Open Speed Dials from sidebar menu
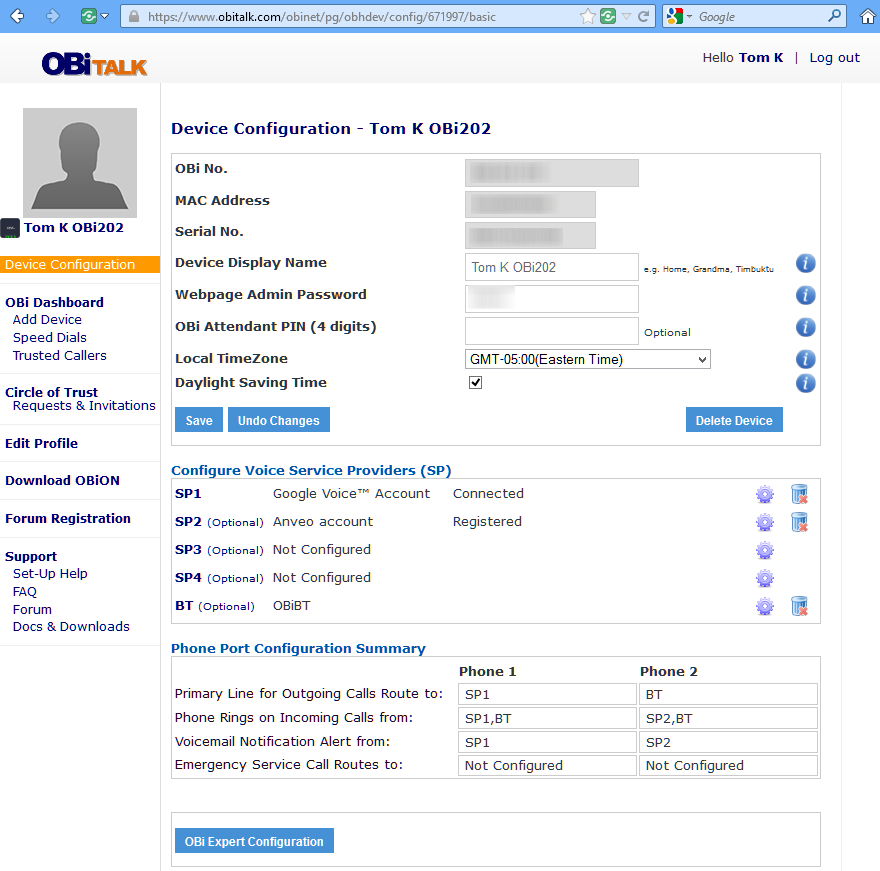Viewport: 880px width, 871px height. tap(50, 338)
